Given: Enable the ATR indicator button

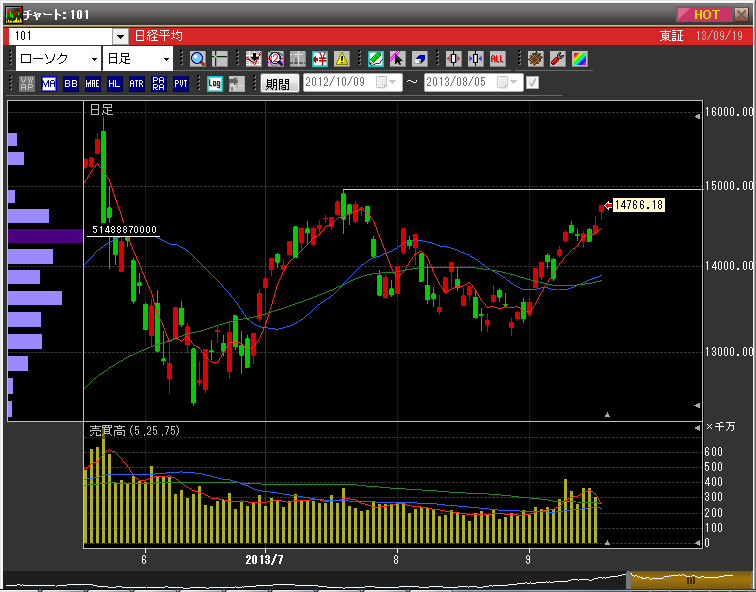Looking at the screenshot, I should click(x=137, y=84).
